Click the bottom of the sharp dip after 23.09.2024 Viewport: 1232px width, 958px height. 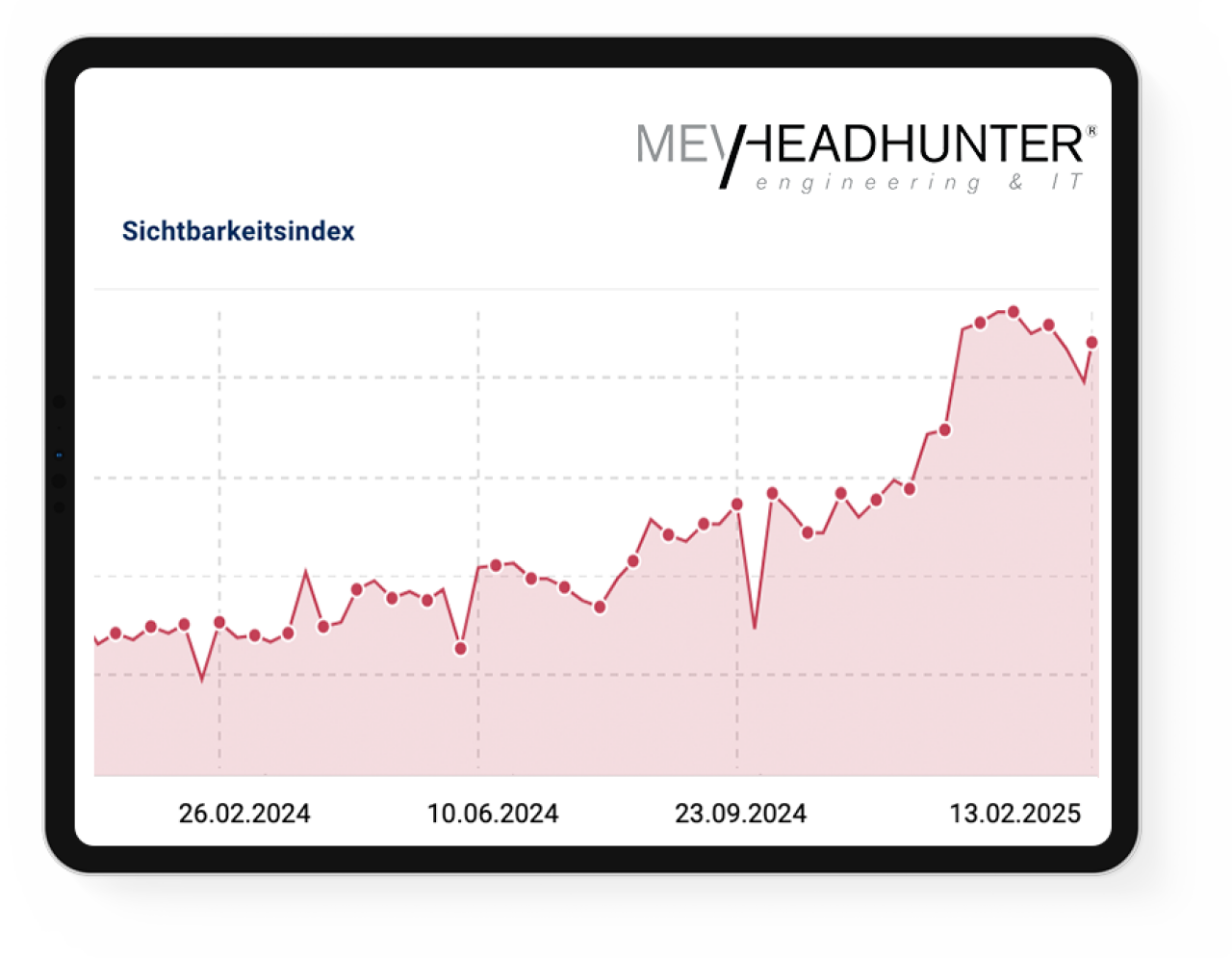755,629
